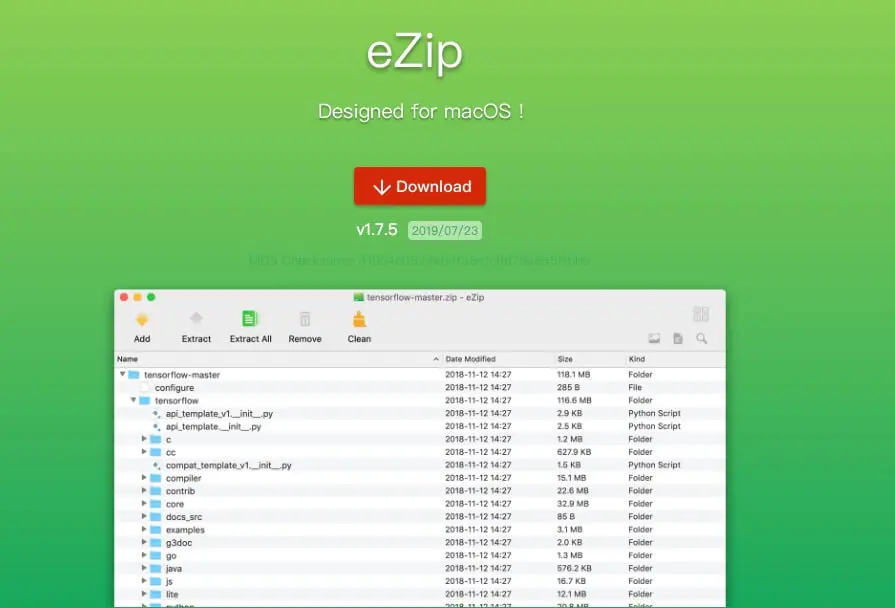Click the green zoom window button
This screenshot has height=608, width=895.
(x=151, y=297)
